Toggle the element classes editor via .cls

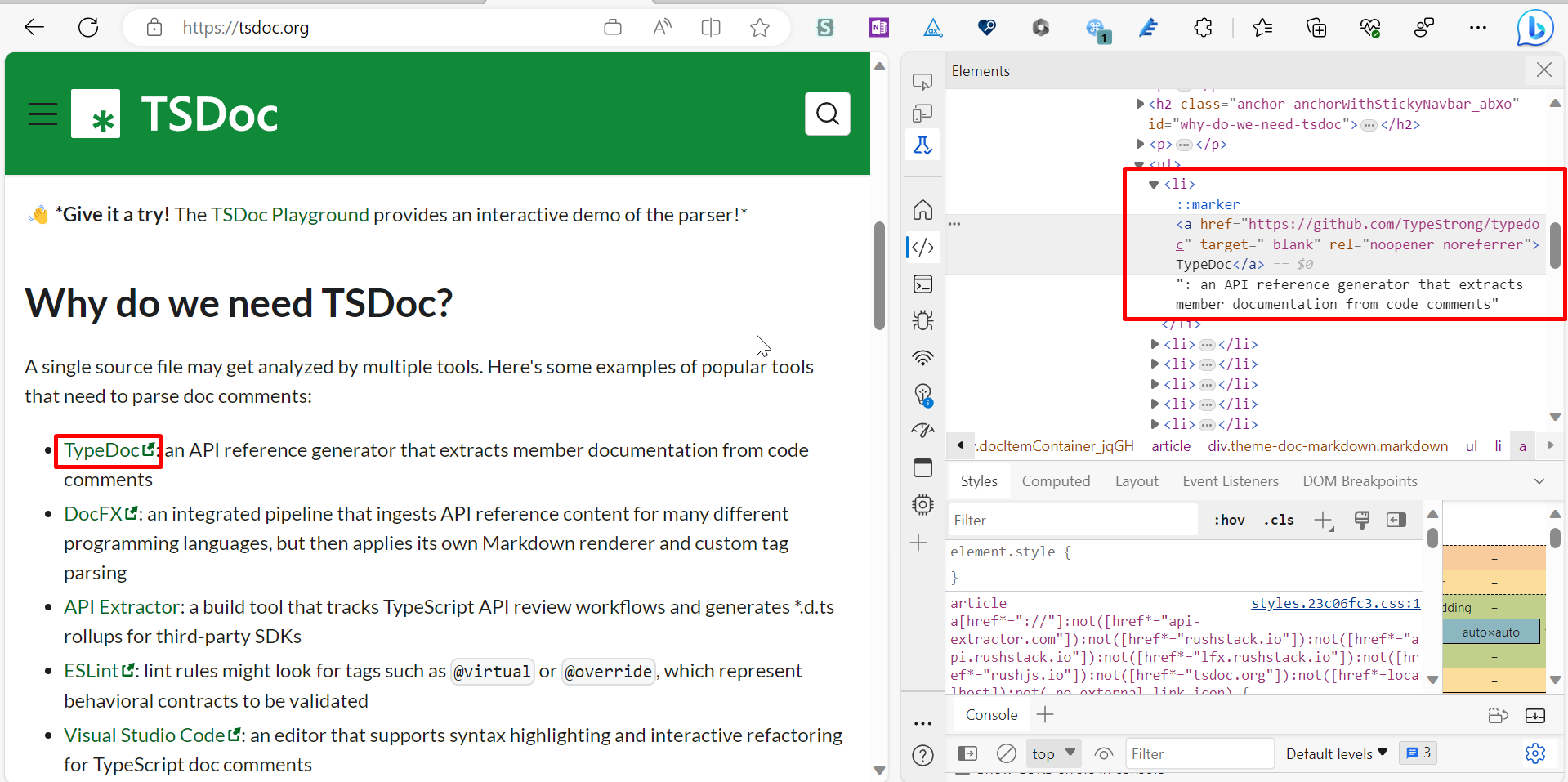1279,520
